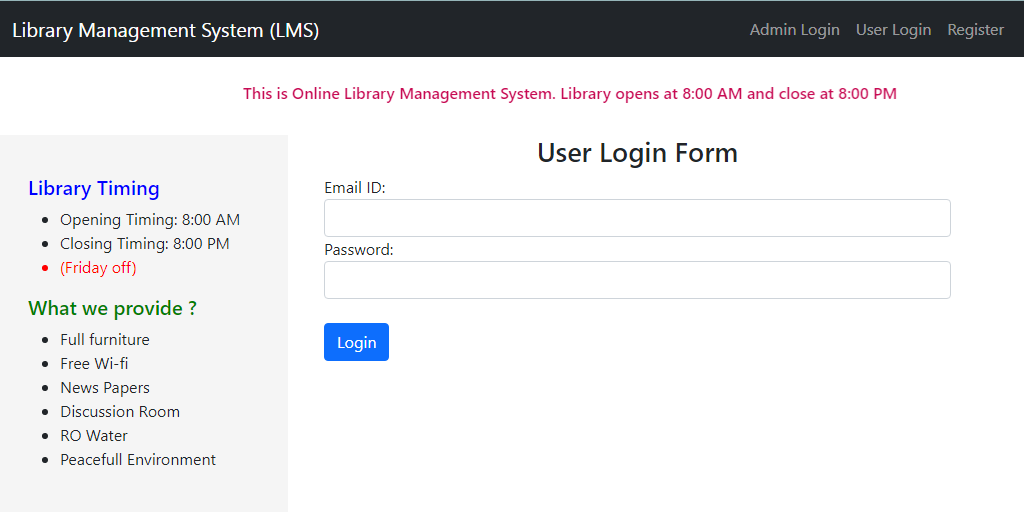Image resolution: width=1024 pixels, height=512 pixels.
Task: Focus the Email ID input field
Action: pyautogui.click(x=637, y=218)
